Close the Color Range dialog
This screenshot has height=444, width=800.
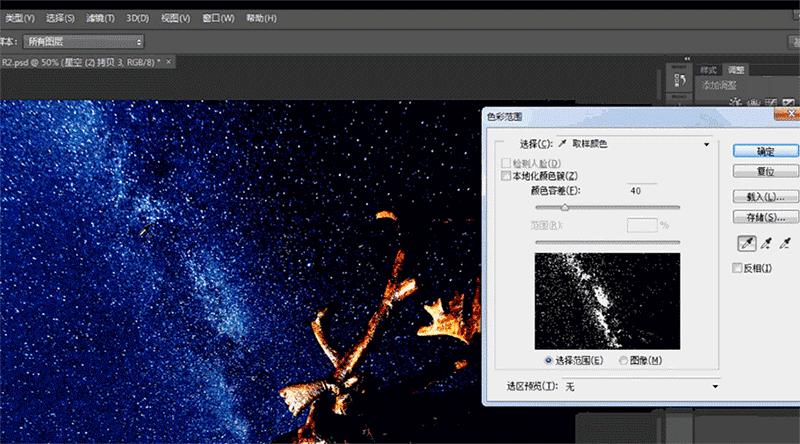point(790,116)
